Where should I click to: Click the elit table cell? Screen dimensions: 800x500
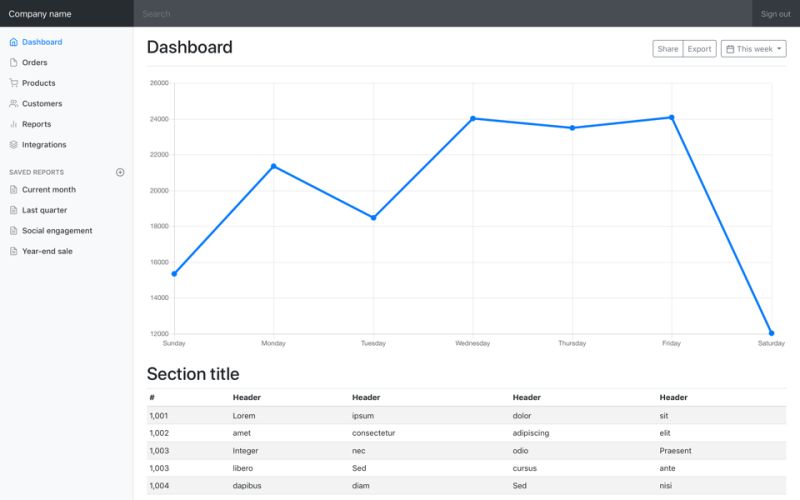[665, 433]
